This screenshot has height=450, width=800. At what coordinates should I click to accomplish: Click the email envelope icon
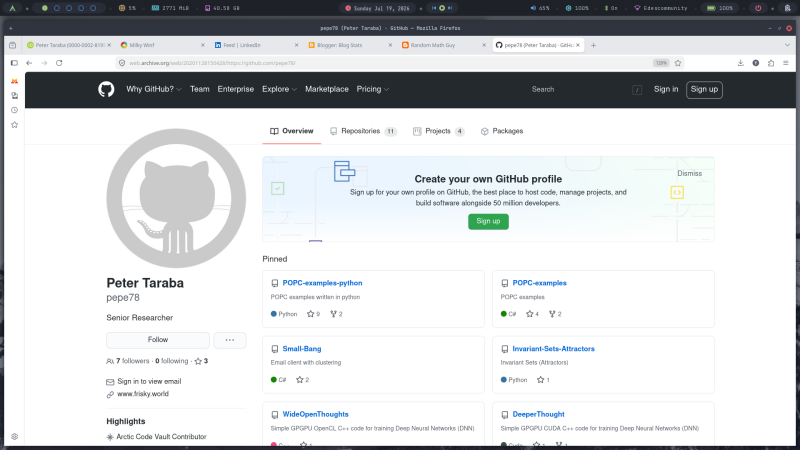(x=110, y=382)
